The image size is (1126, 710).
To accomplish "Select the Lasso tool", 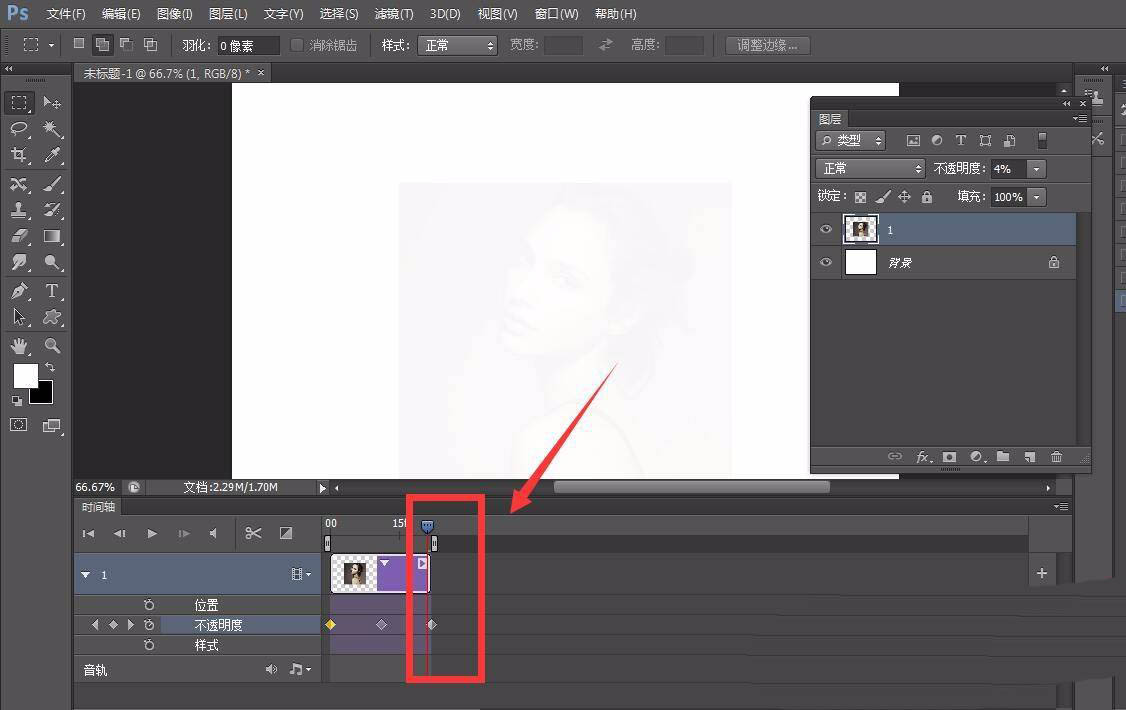I will tap(19, 129).
